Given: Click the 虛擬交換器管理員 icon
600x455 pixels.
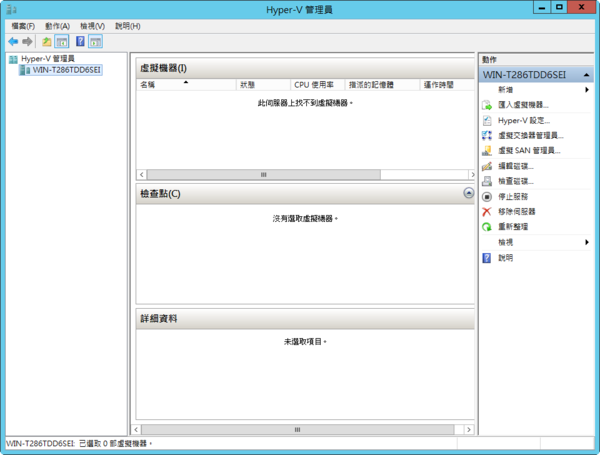Looking at the screenshot, I should pyautogui.click(x=487, y=135).
